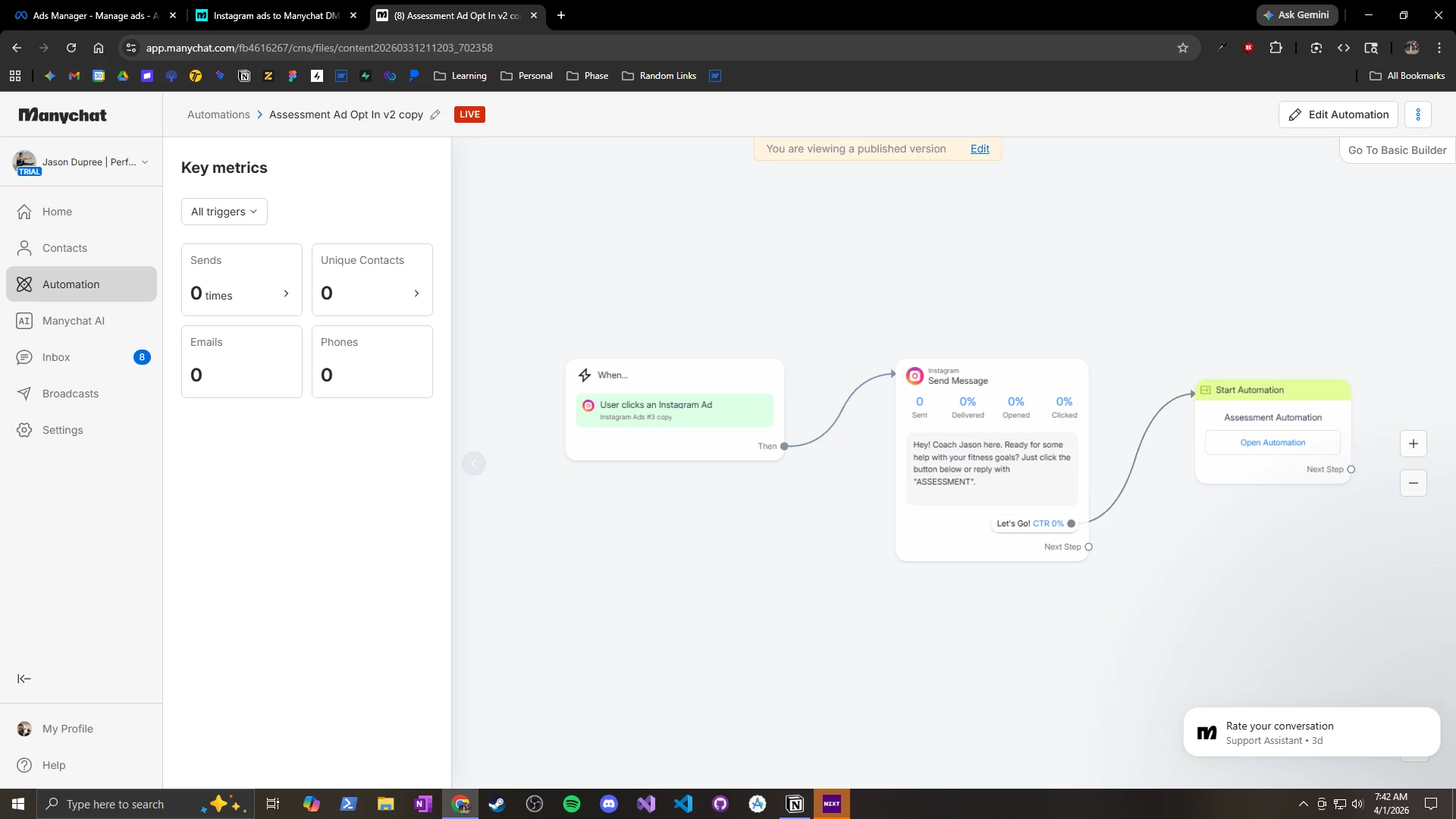Click Open Automation in Start Automation node
This screenshot has height=819, width=1456.
[x=1272, y=443]
